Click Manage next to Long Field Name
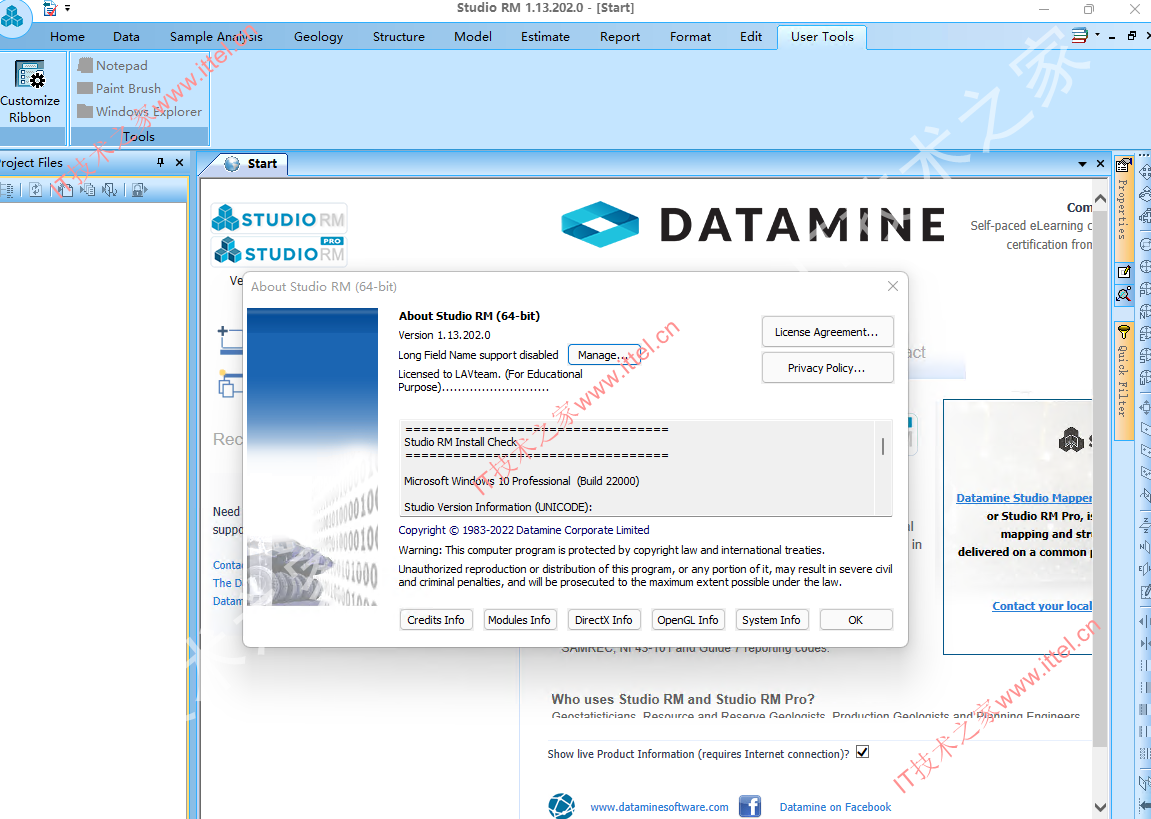Screen dimensions: 1151x819 pos(604,354)
